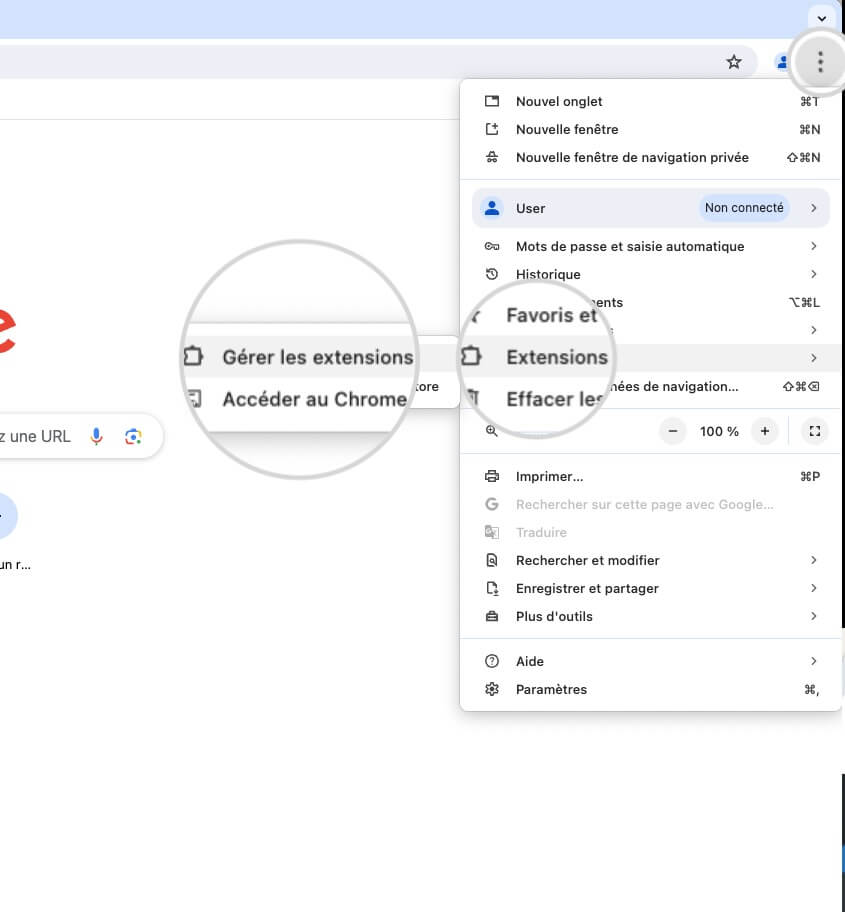This screenshot has width=845, height=912.
Task: Open Enregistrer et partager submenu
Action: click(x=651, y=588)
